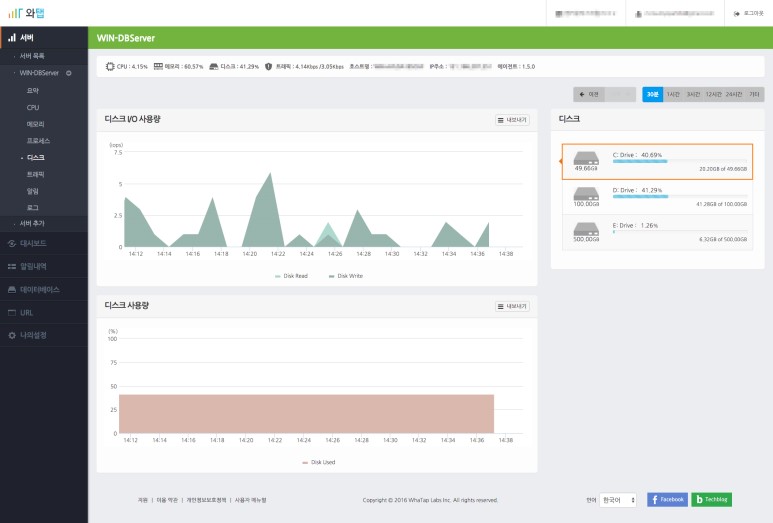
Task: Click the C: Drive disk icon
Action: tap(586, 159)
